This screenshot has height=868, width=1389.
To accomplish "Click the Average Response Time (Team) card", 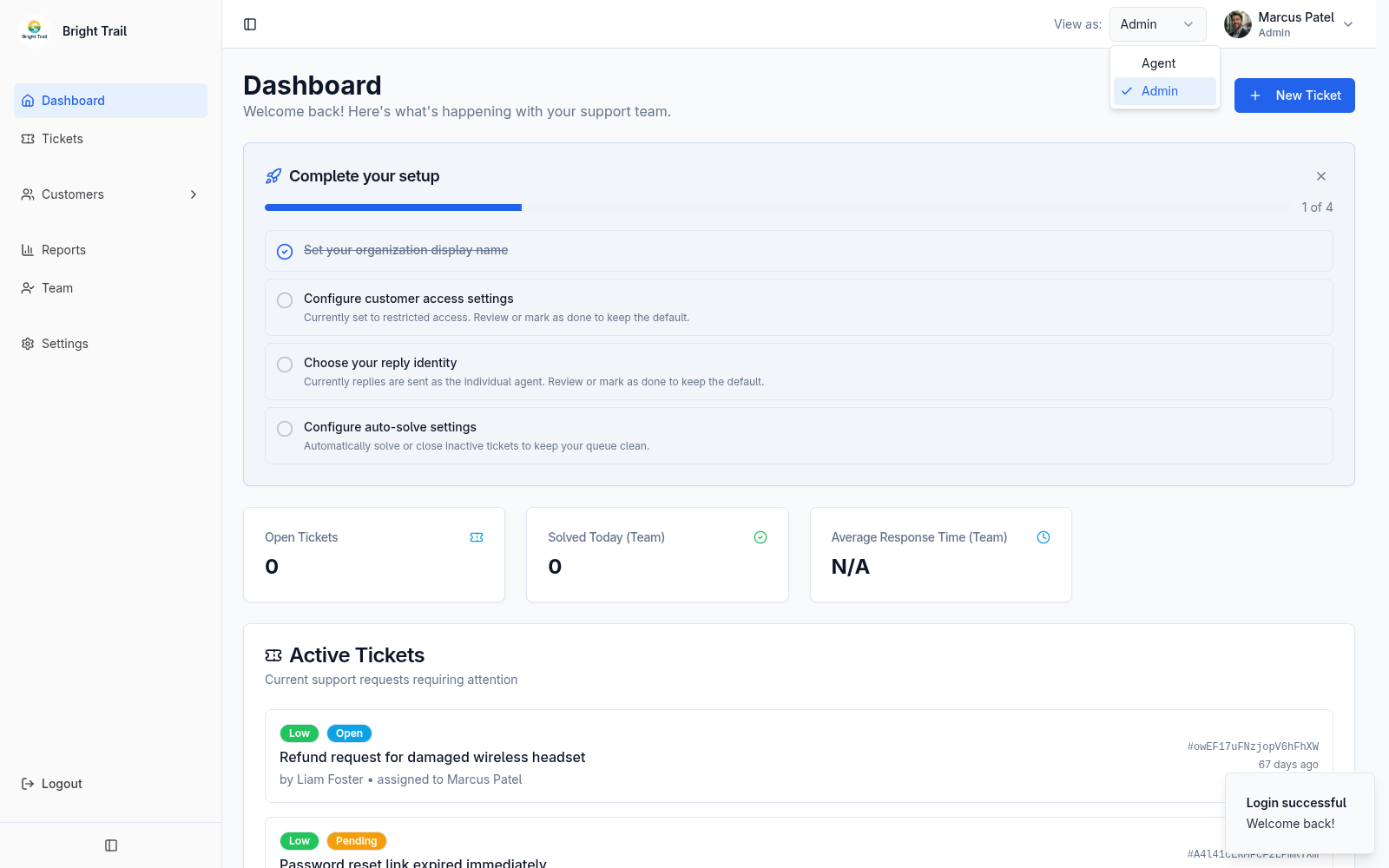I will point(941,555).
